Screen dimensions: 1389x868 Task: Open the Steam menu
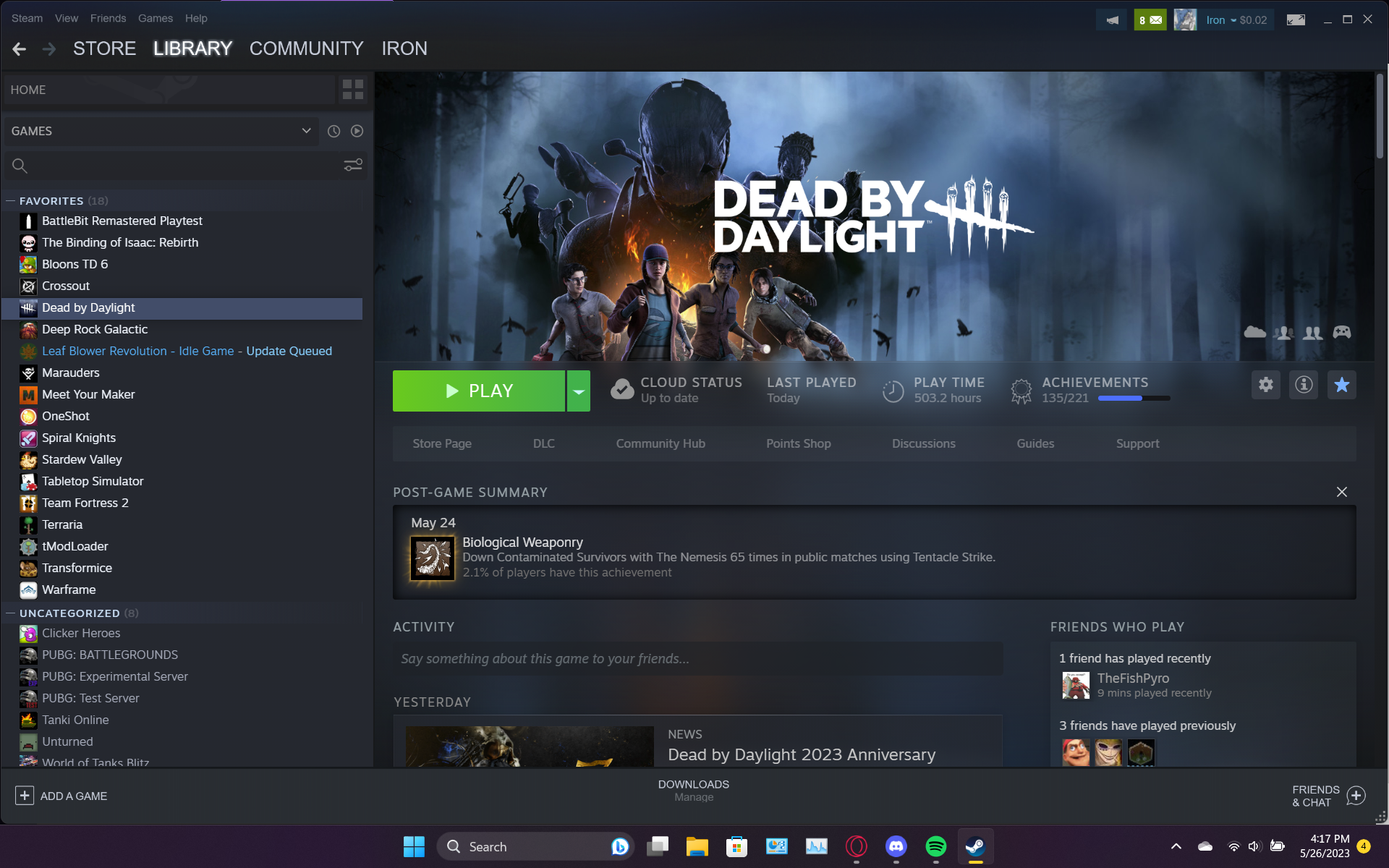tap(27, 18)
